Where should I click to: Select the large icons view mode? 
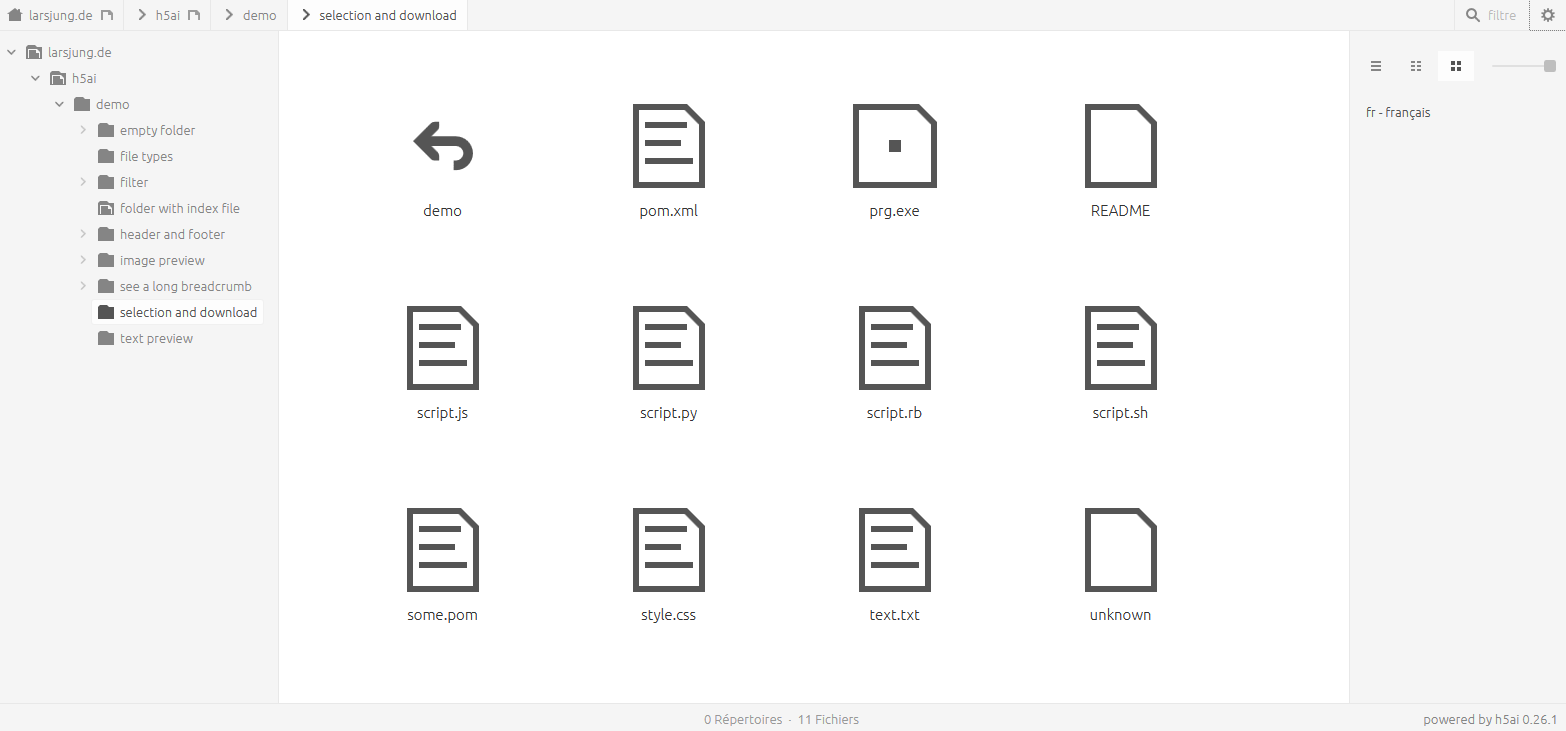(x=1456, y=66)
